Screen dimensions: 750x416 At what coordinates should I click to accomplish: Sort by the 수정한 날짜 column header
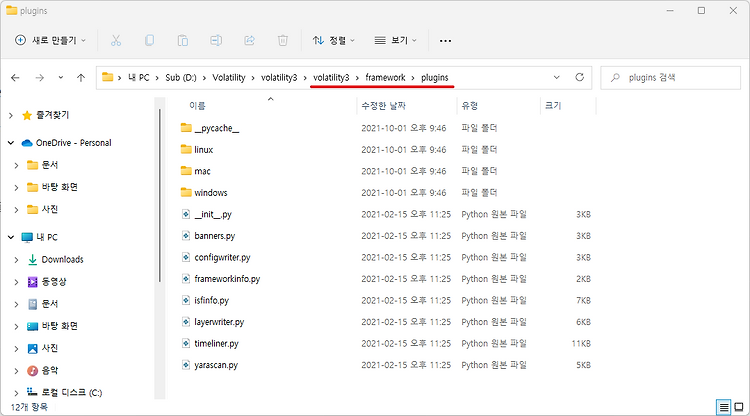pyautogui.click(x=383, y=106)
